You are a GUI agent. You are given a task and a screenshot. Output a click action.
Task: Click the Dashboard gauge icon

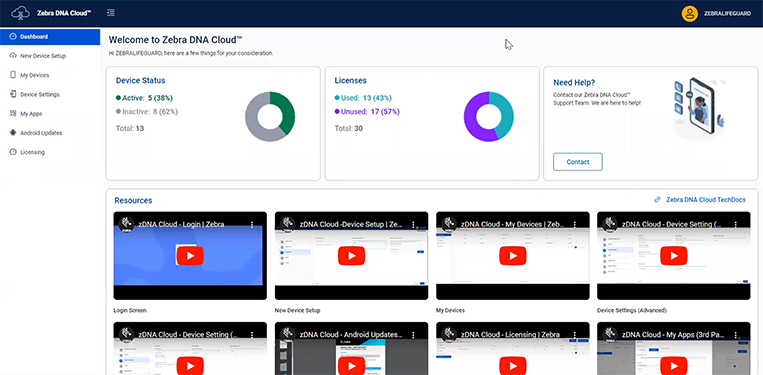click(13, 36)
